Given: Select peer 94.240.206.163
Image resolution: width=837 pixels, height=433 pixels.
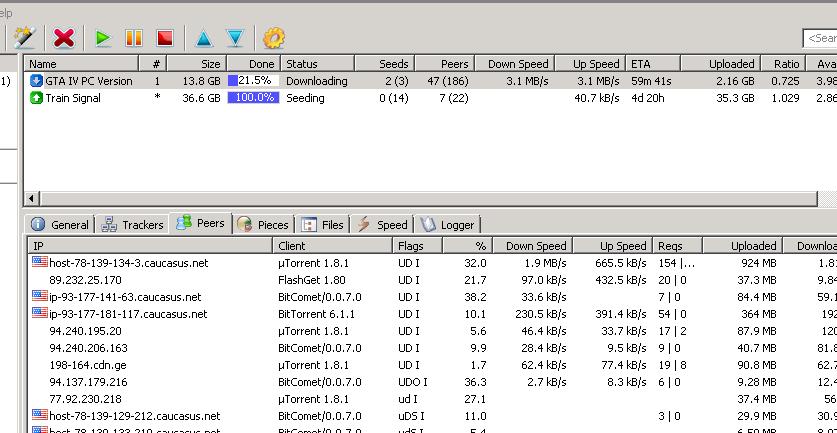Looking at the screenshot, I should pyautogui.click(x=89, y=349).
